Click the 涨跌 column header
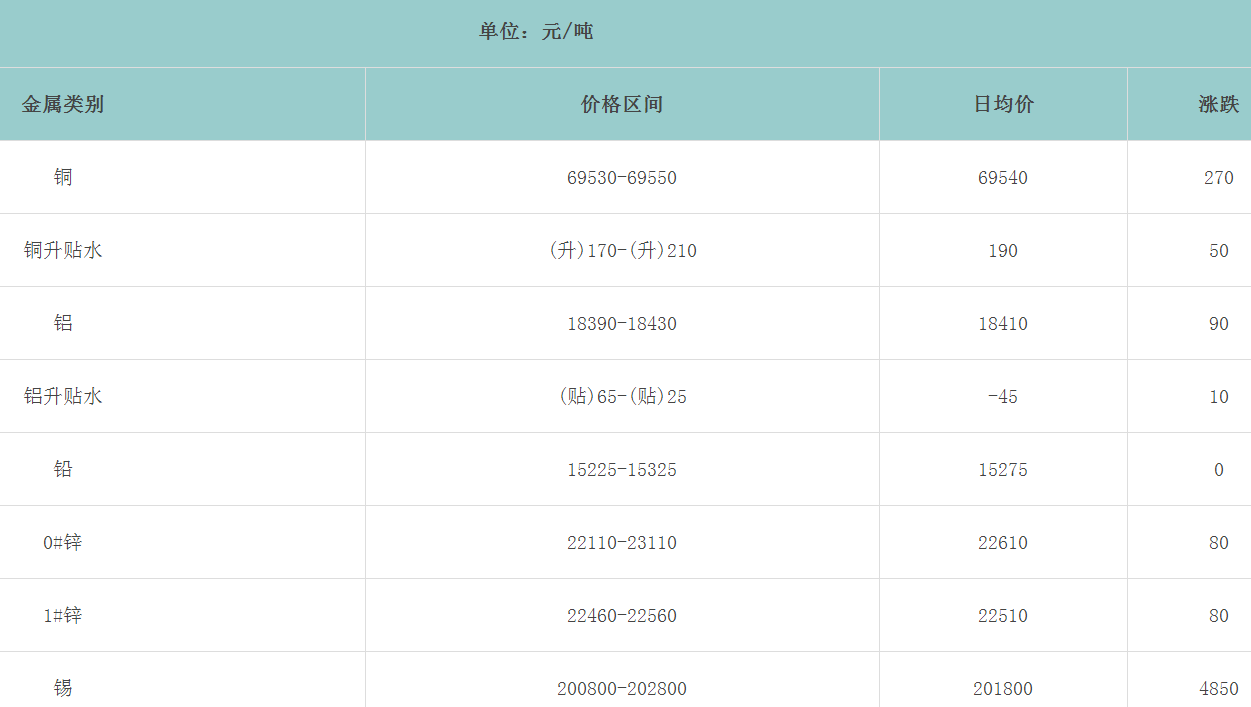This screenshot has height=707, width=1251. click(x=1218, y=104)
